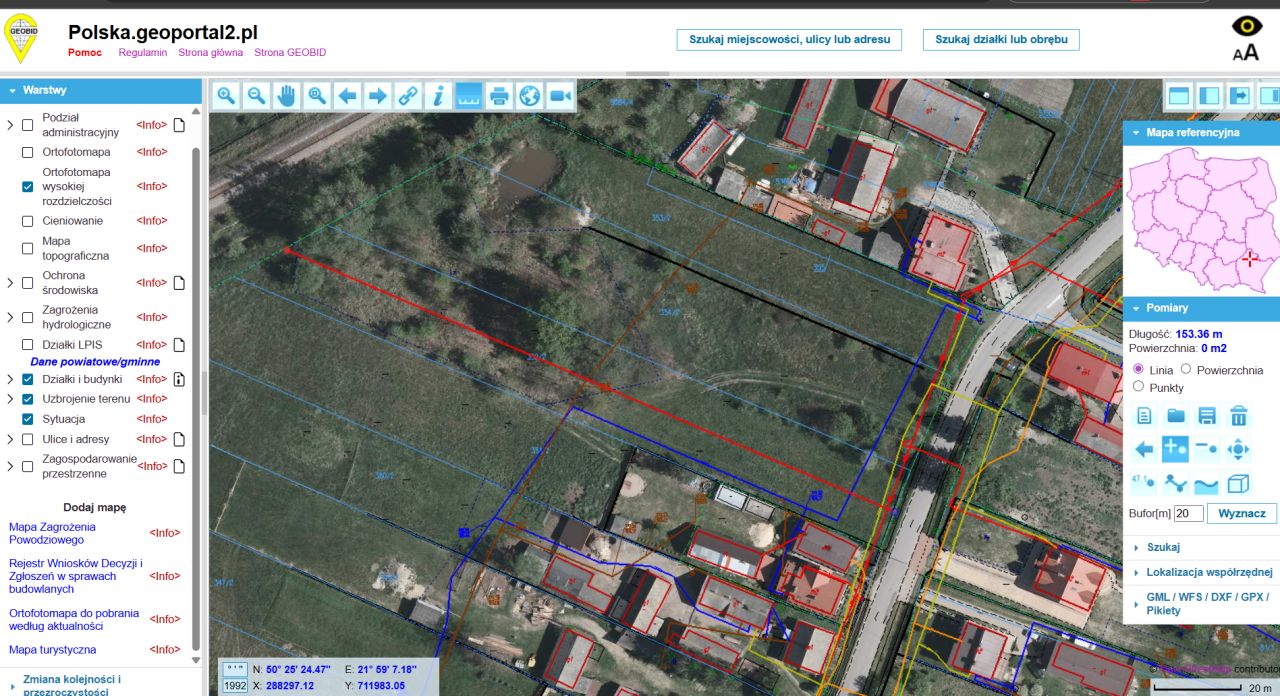Expand Zagrożenia hydrologiczne layer group

tap(10, 318)
